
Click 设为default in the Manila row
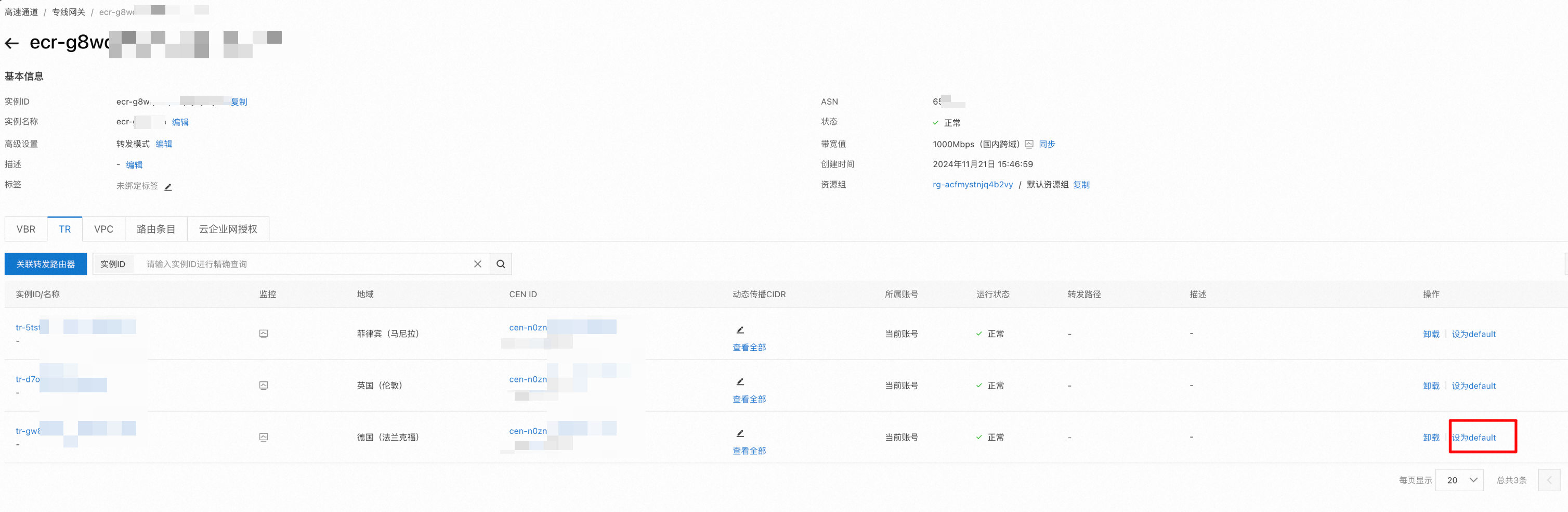point(1474,334)
